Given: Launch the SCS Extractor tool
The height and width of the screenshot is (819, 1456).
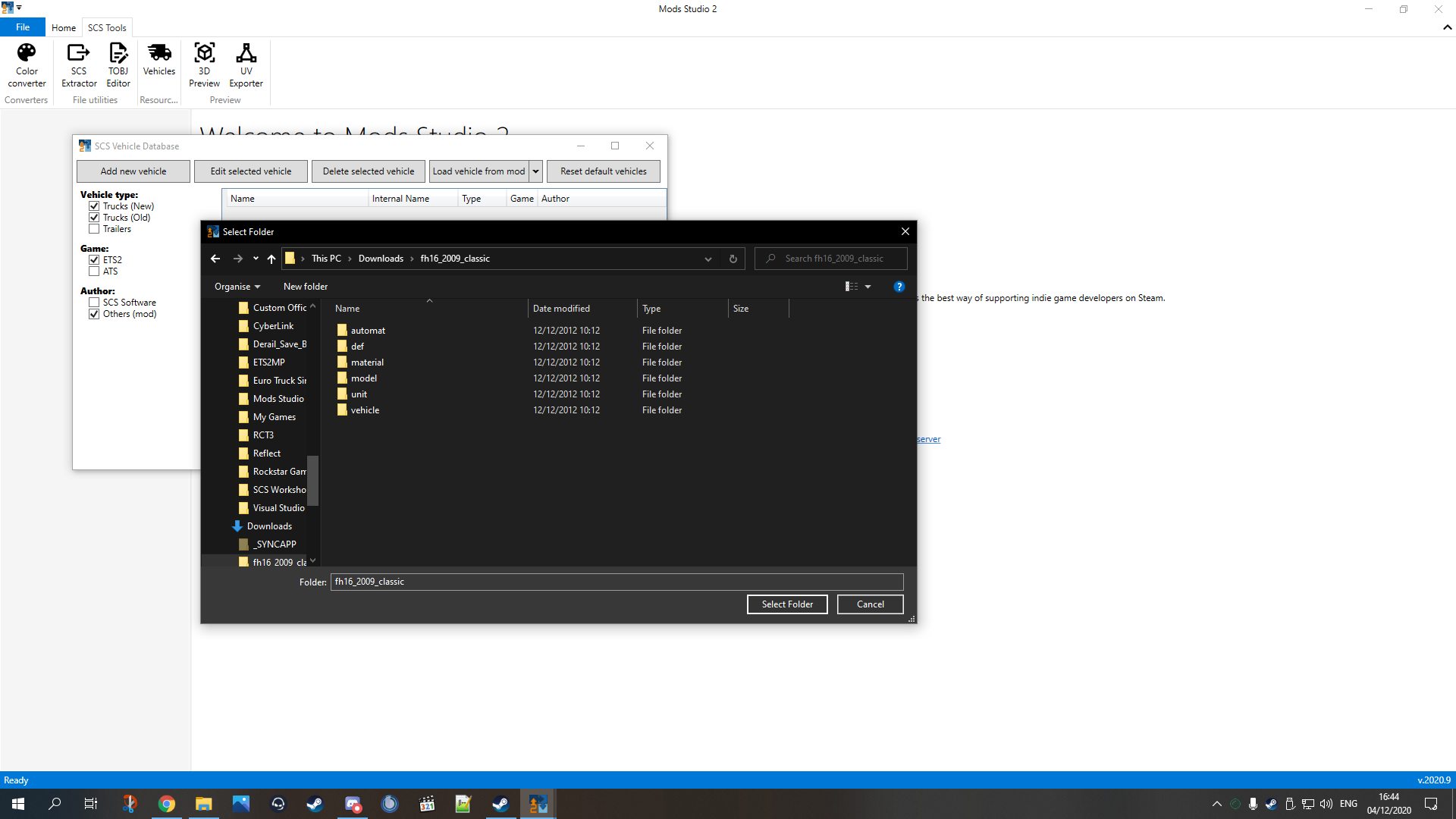Looking at the screenshot, I should point(79,64).
